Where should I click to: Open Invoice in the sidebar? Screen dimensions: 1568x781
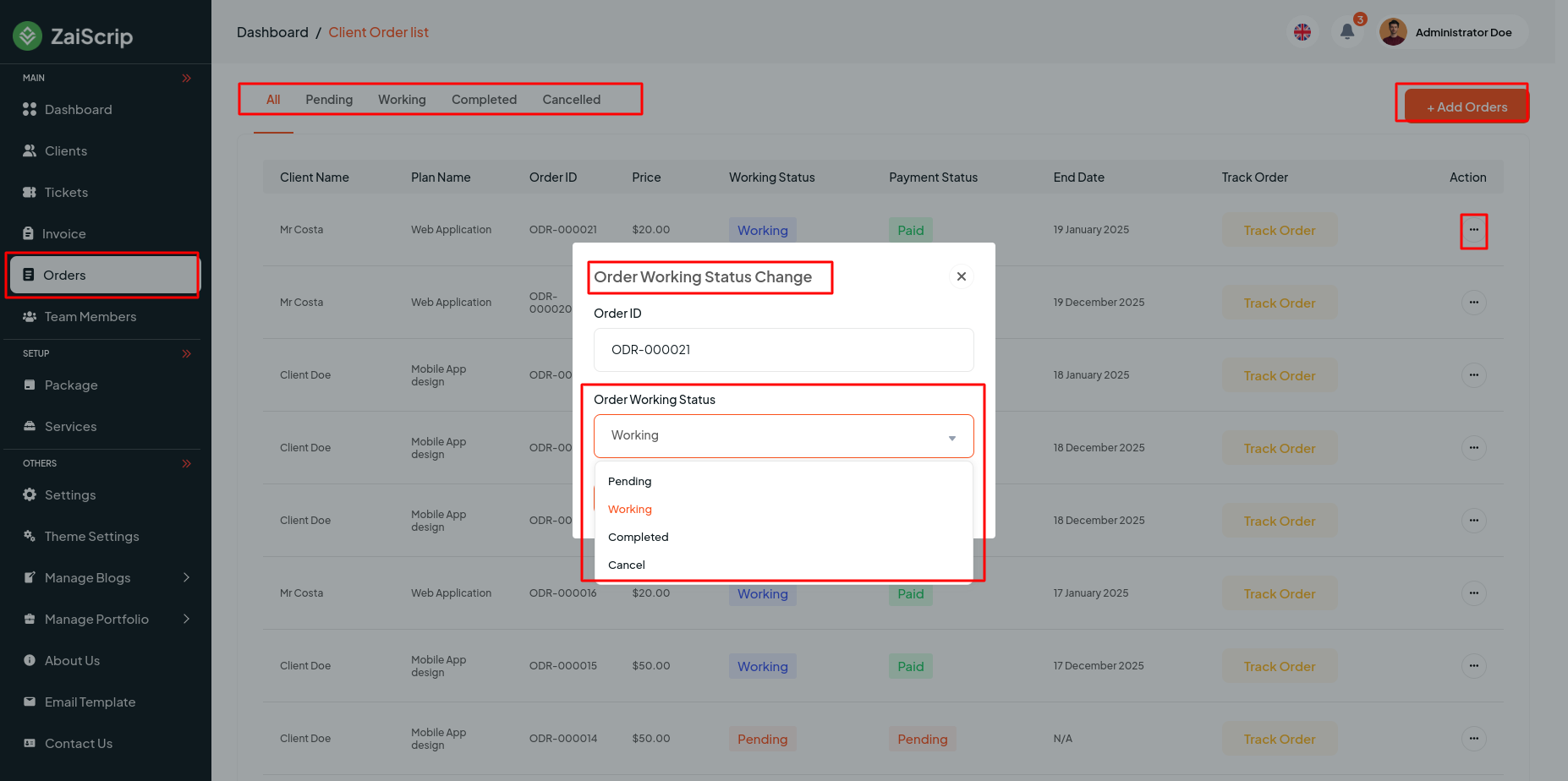63,234
